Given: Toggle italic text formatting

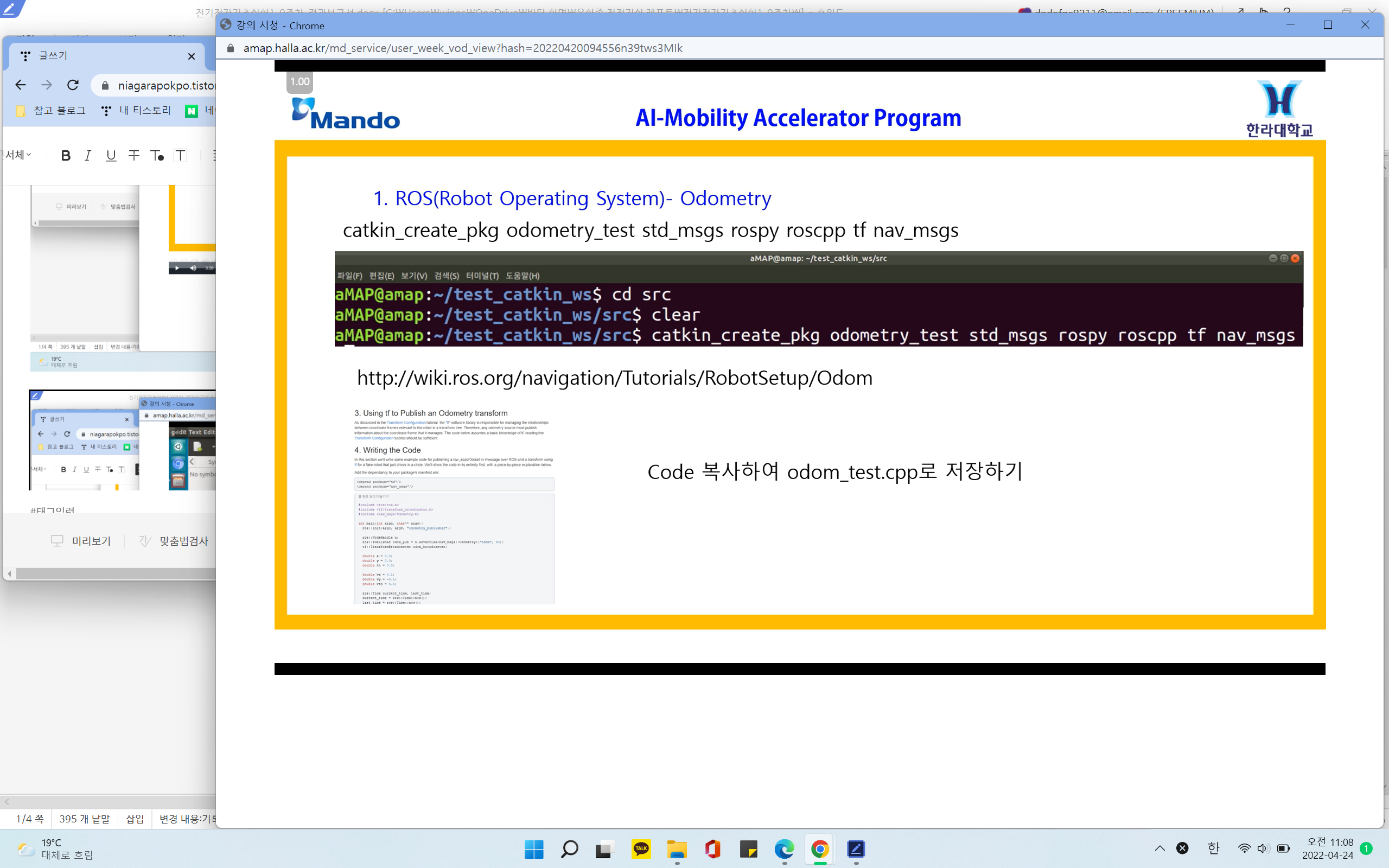Looking at the screenshot, I should pos(87,156).
